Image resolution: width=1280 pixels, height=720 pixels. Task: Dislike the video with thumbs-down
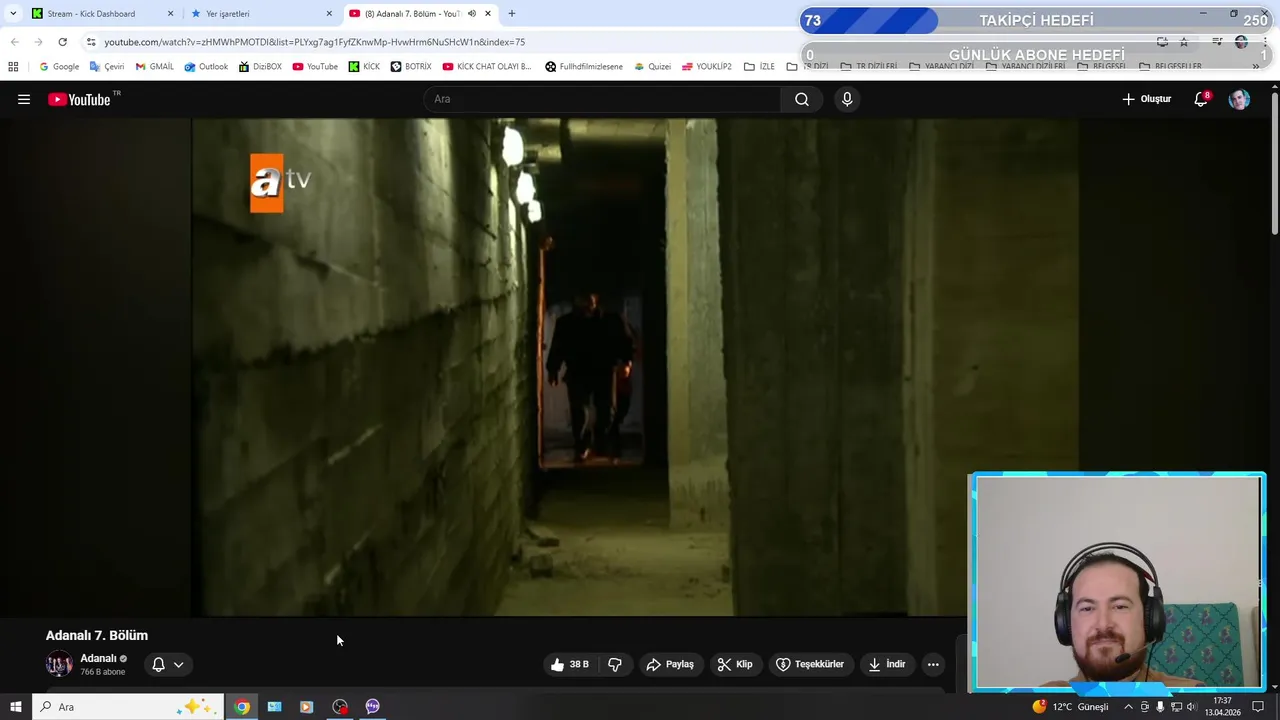point(615,664)
